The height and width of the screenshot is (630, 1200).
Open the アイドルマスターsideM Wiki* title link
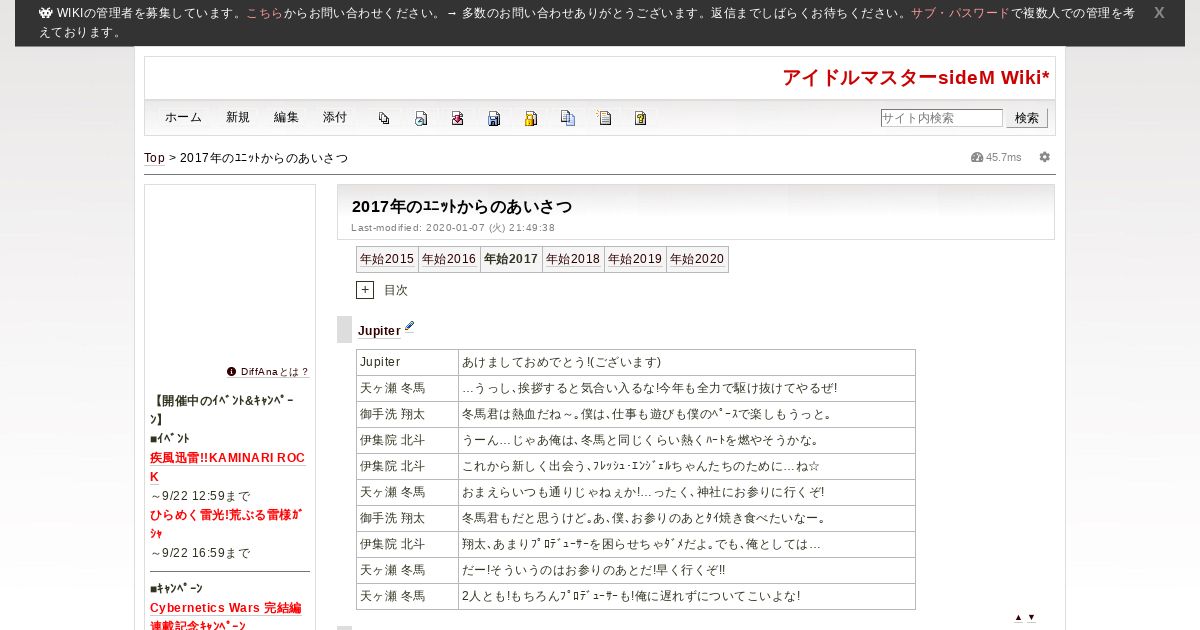(916, 78)
